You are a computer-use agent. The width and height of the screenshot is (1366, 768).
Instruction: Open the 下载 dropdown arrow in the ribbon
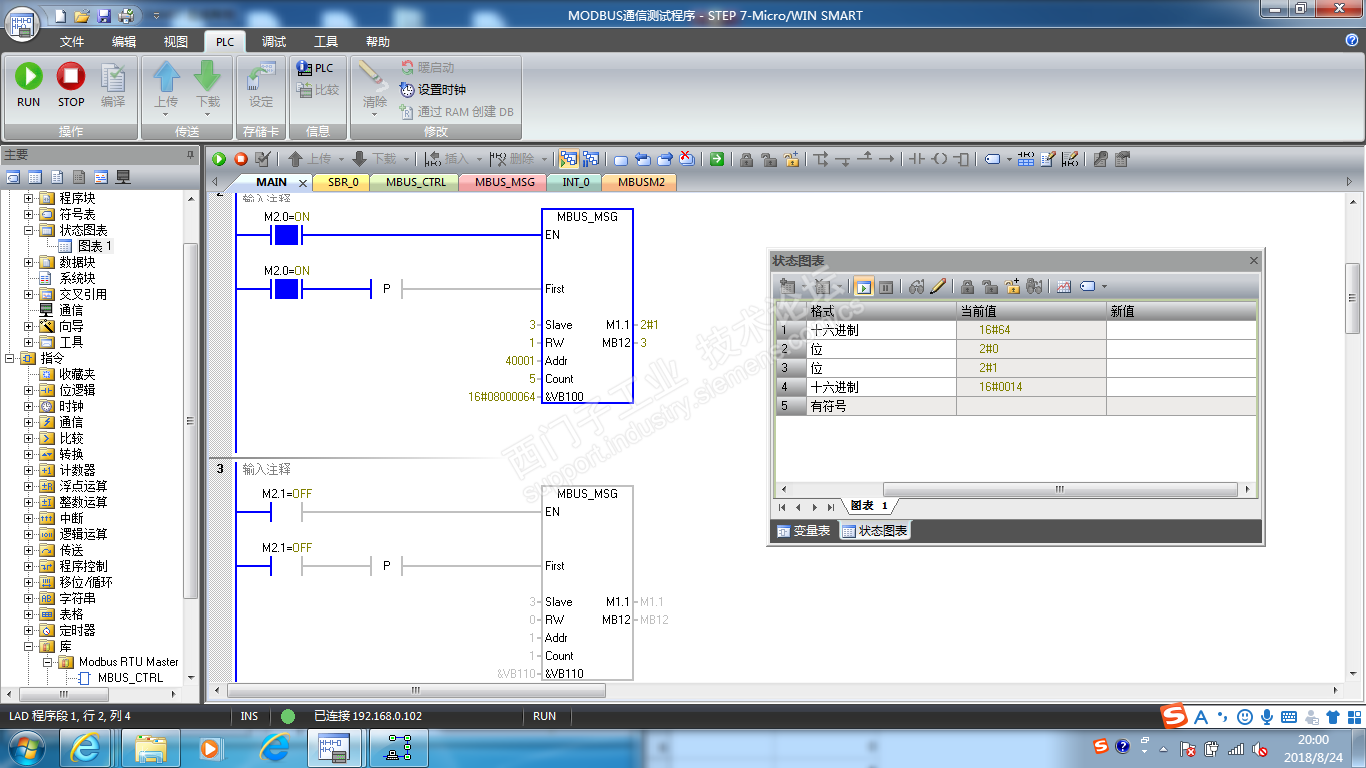pyautogui.click(x=207, y=113)
